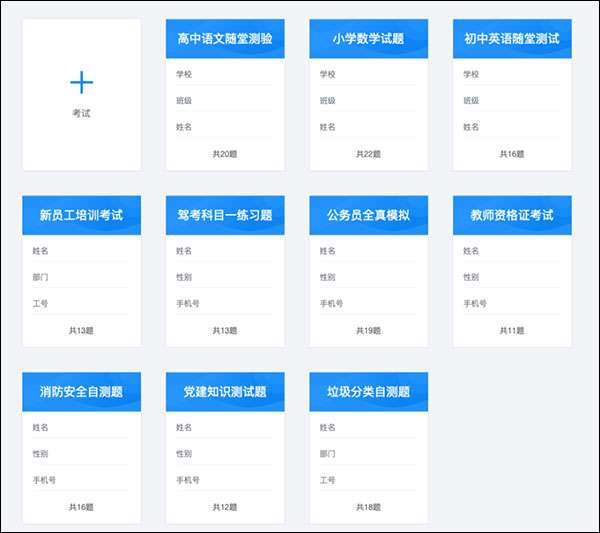Click 共20题 in the 高中语文 card
The width and height of the screenshot is (600, 533).
(225, 154)
